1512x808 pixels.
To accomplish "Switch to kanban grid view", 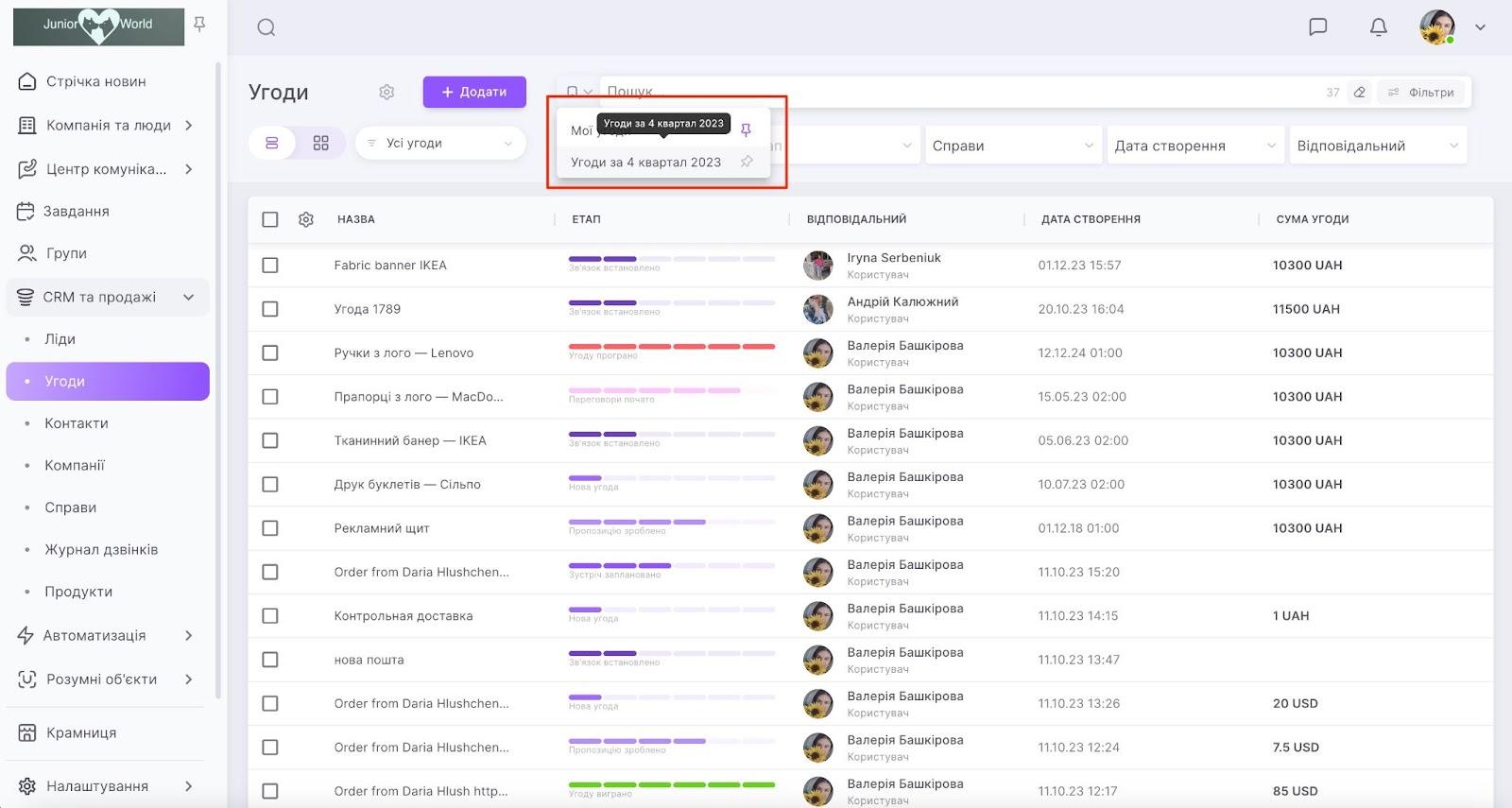I will 321,144.
